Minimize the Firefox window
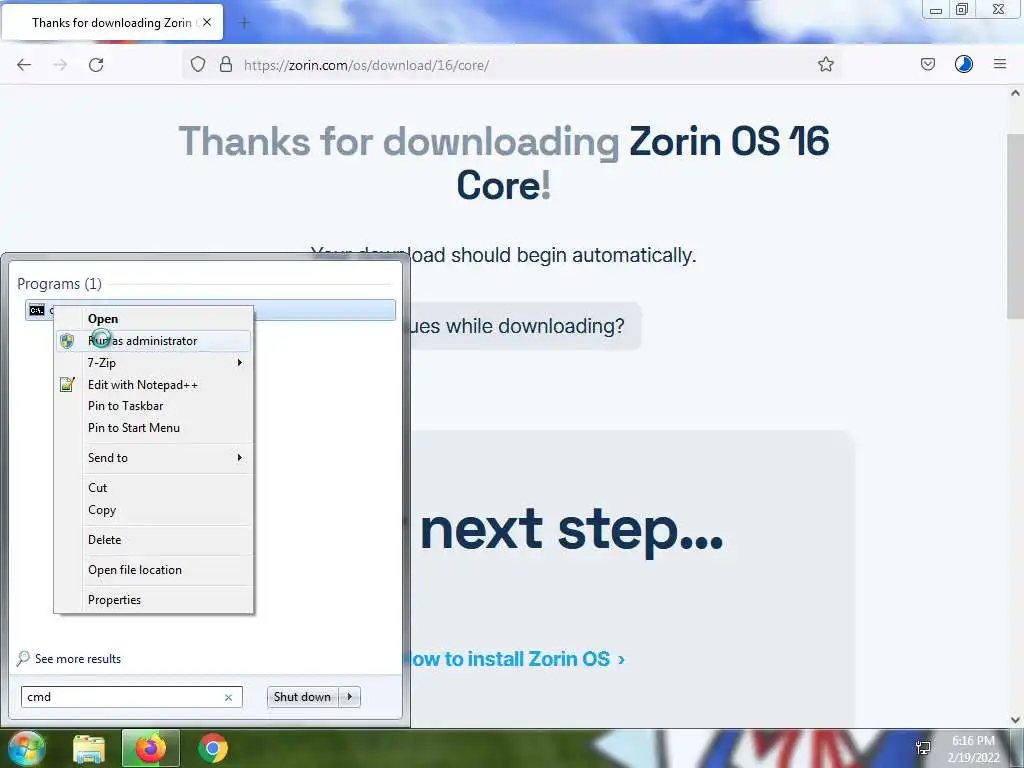Screen dimensions: 1024x768 point(936,10)
